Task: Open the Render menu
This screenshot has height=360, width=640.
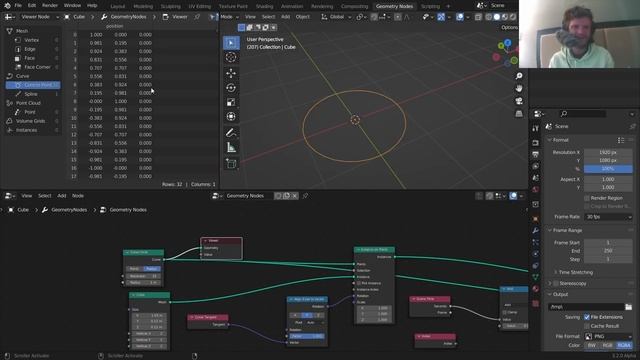Action: point(50,6)
